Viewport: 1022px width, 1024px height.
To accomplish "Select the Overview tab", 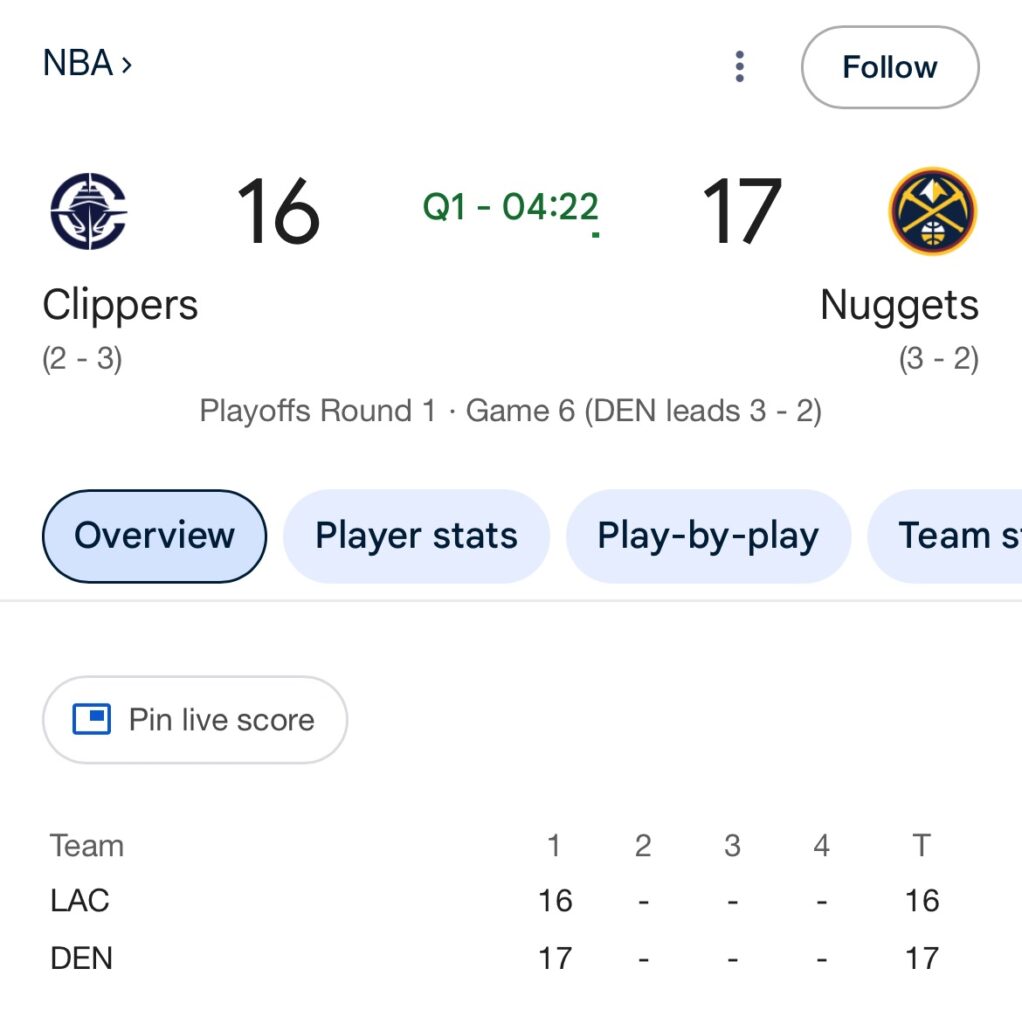I will pos(154,536).
